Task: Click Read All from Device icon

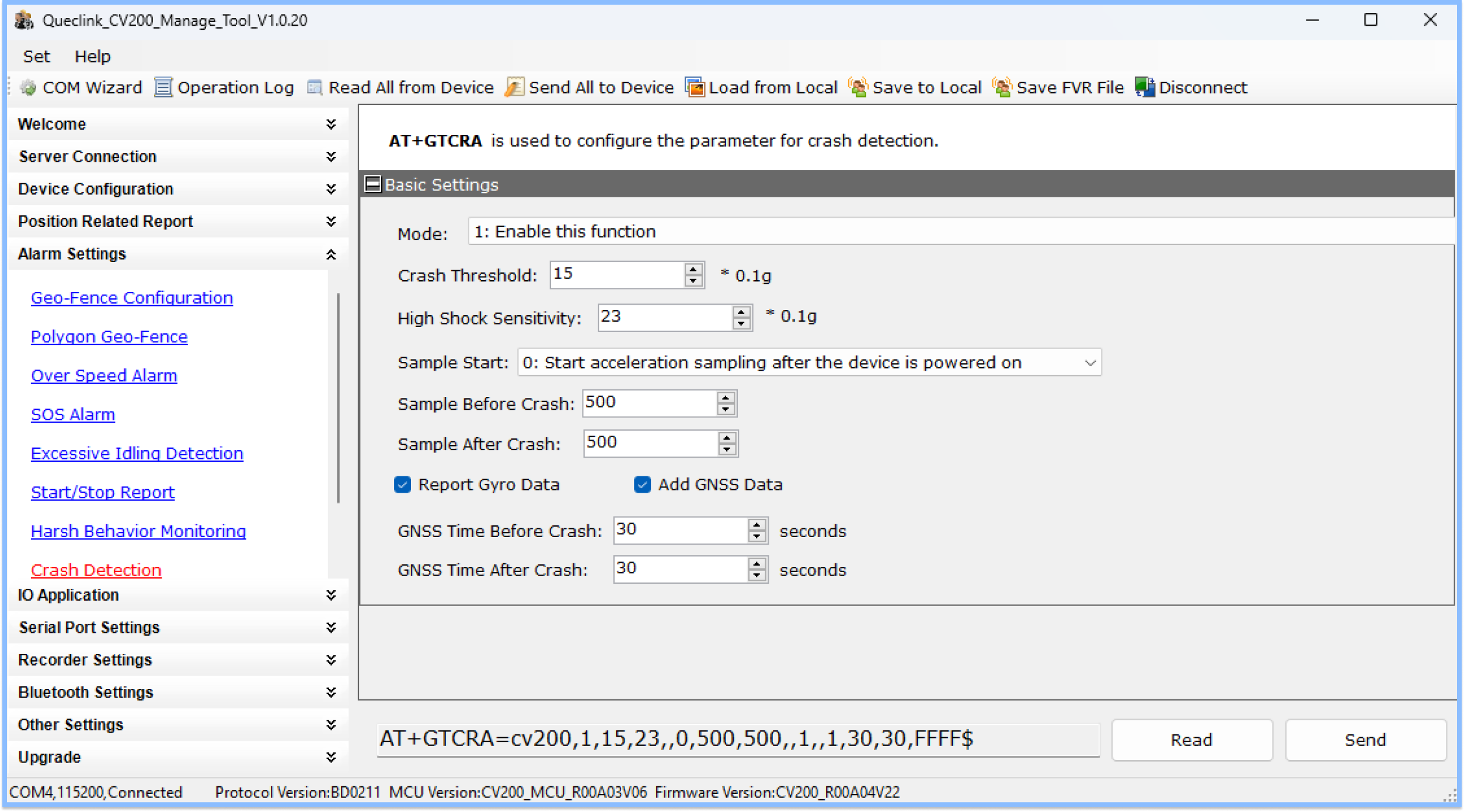Action: pyautogui.click(x=314, y=88)
